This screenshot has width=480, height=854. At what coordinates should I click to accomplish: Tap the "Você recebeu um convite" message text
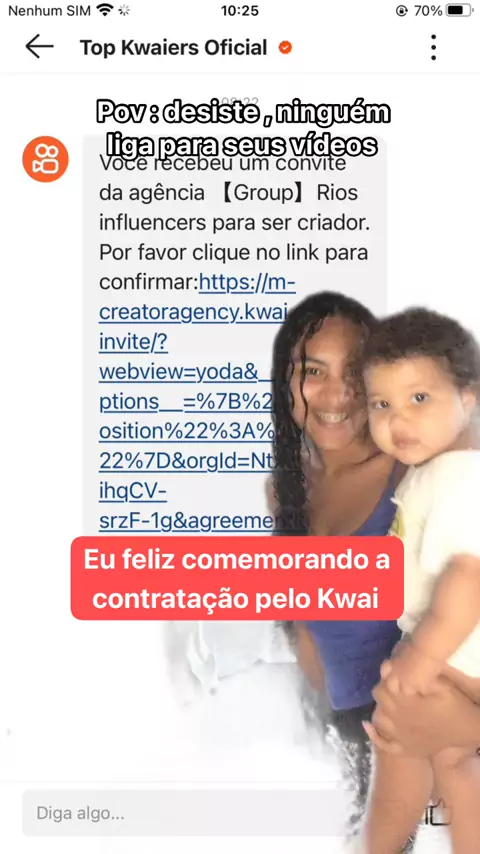223,163
